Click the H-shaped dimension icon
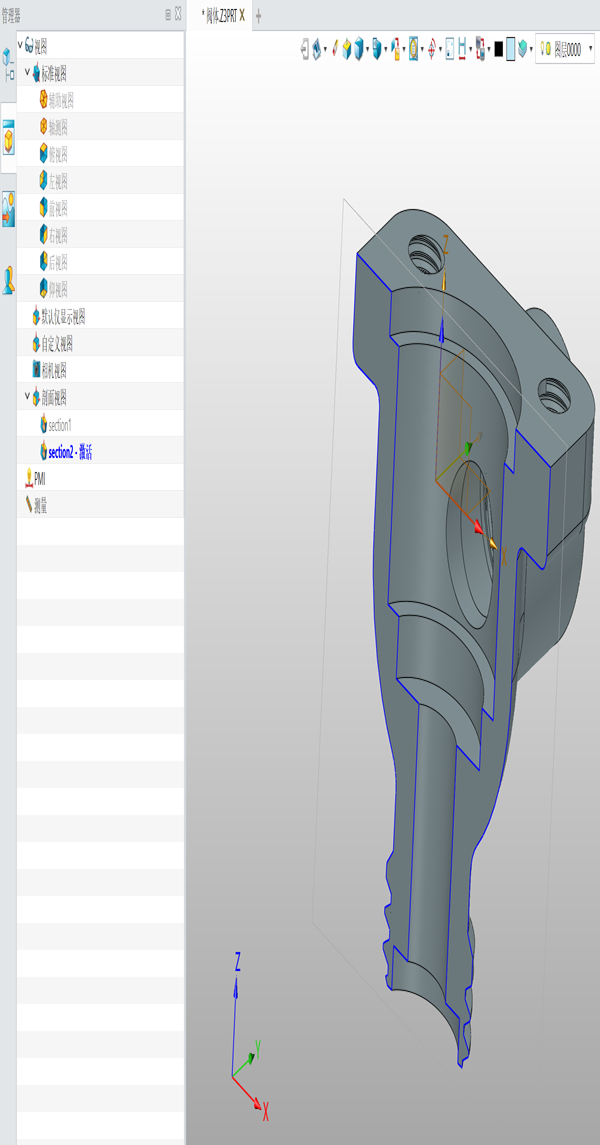The image size is (600, 1145). click(463, 49)
